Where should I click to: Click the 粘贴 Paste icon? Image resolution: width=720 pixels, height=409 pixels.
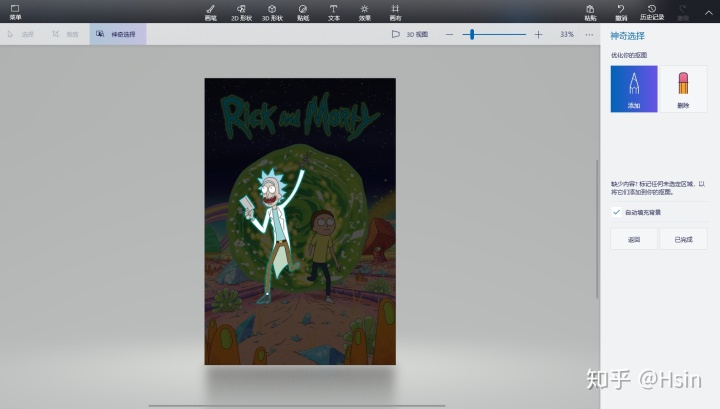(x=590, y=12)
